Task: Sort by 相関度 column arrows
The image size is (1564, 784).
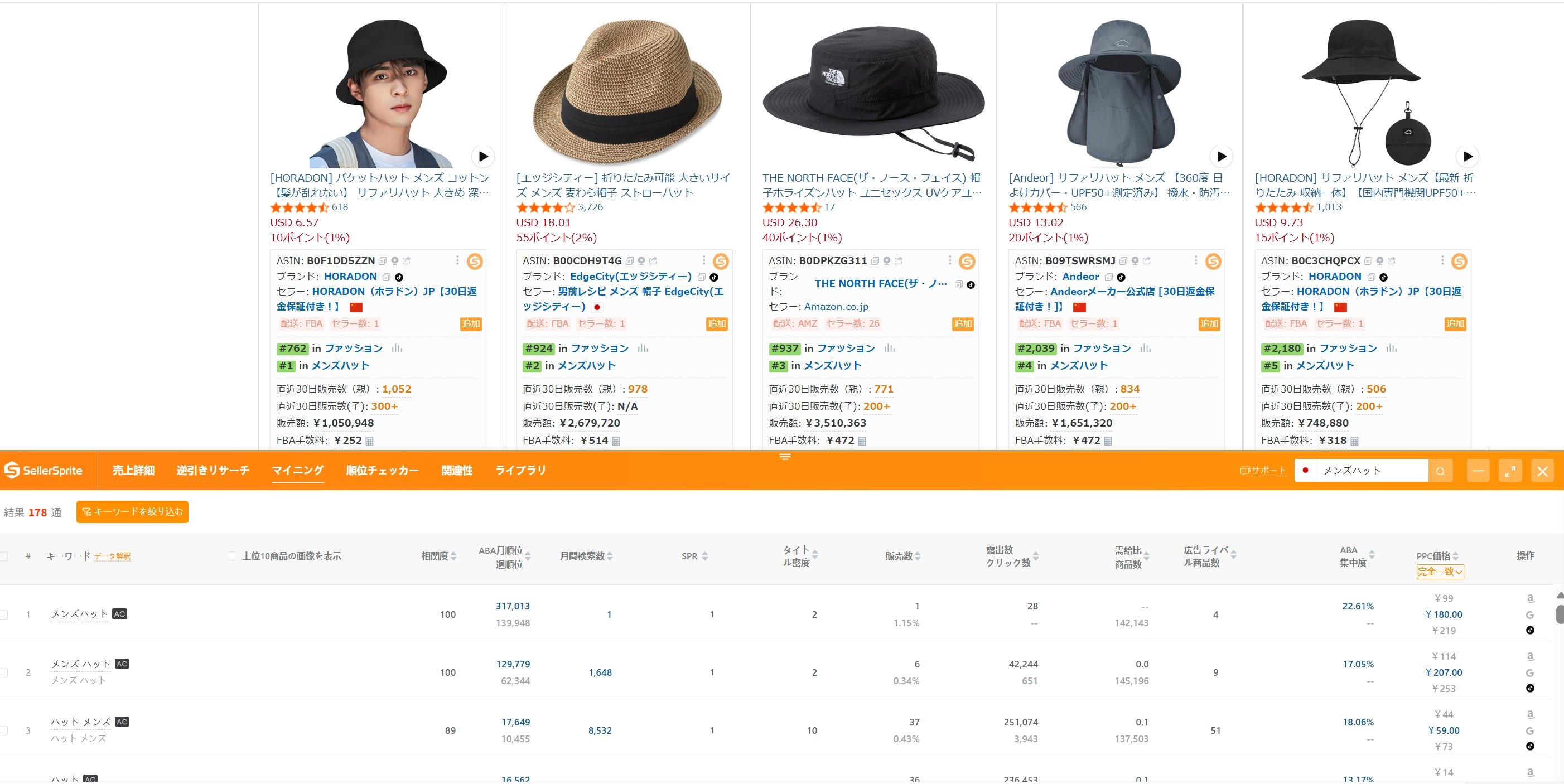Action: pos(453,556)
